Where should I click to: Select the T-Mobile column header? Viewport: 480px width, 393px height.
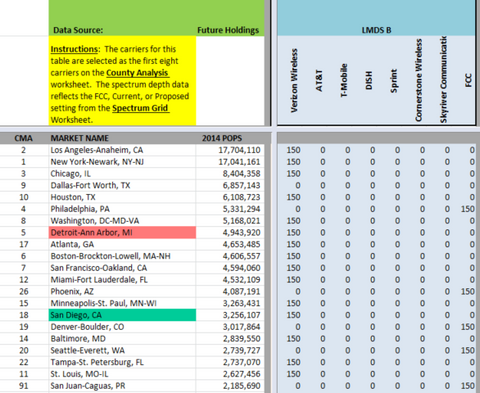344,80
